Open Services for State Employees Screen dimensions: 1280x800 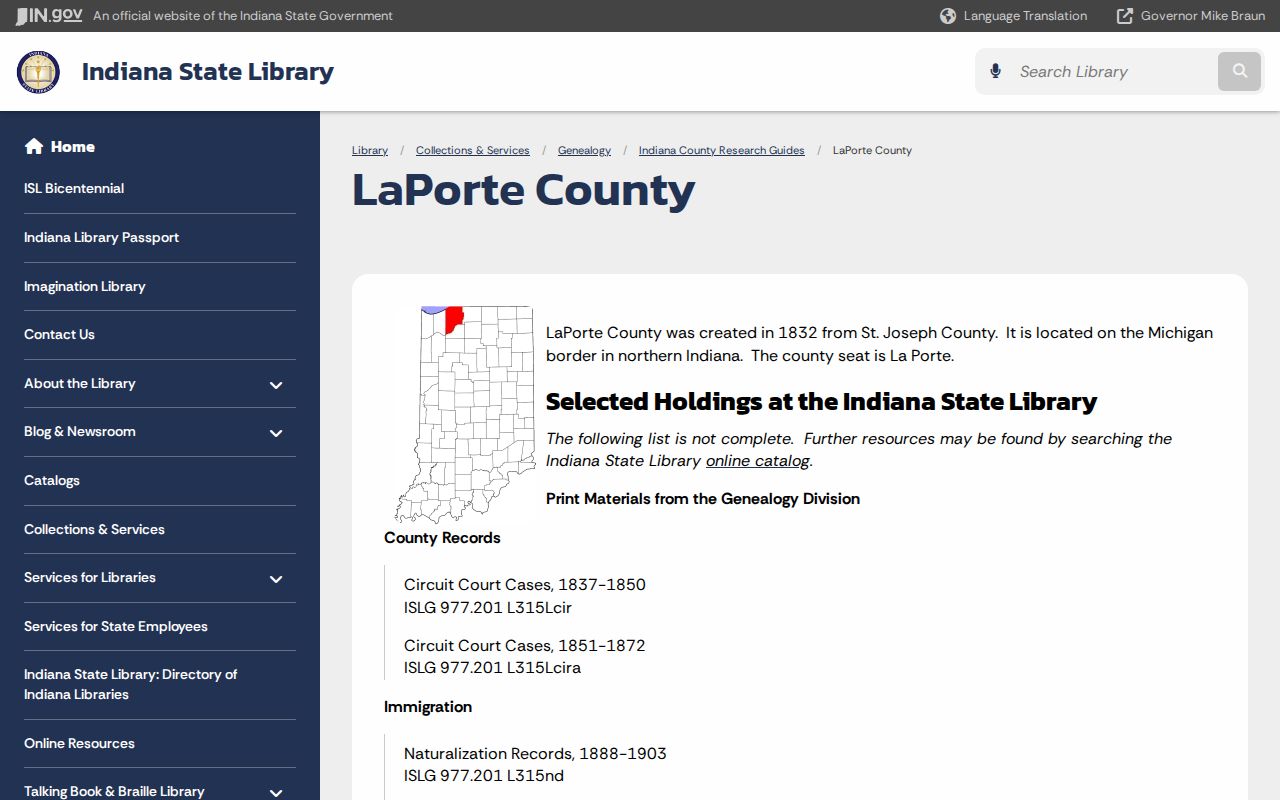coord(116,627)
